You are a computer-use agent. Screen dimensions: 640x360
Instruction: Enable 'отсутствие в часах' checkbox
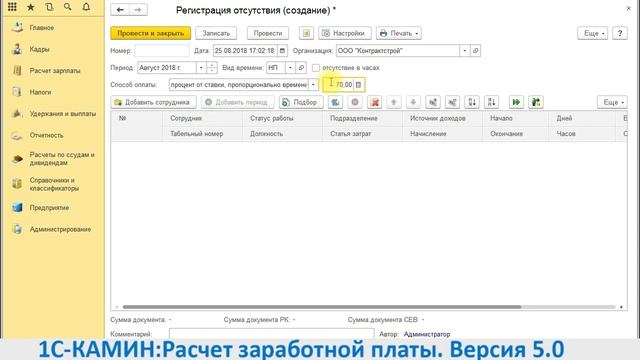point(316,68)
